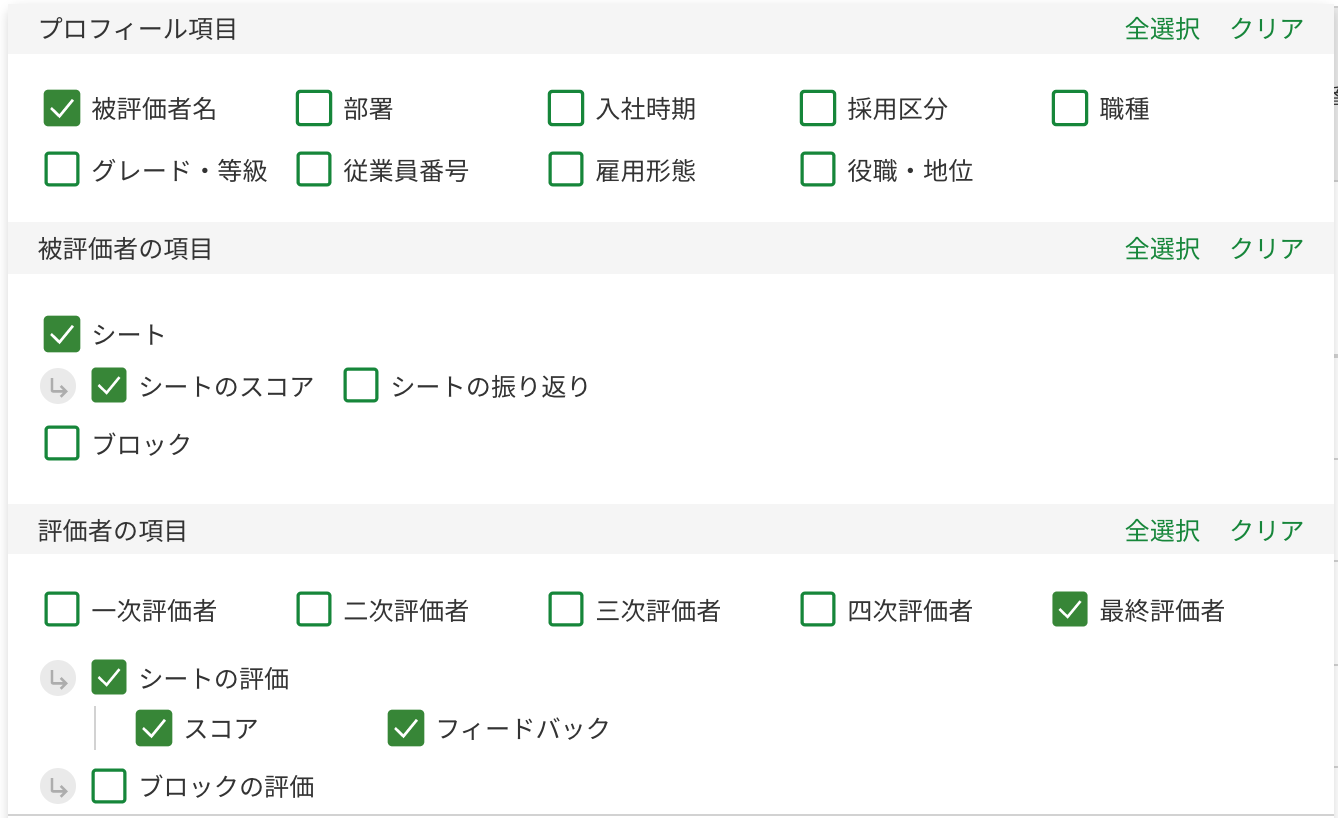Click 全選択 in the プロフィール項目 section
This screenshot has width=1338, height=818.
click(x=1161, y=29)
